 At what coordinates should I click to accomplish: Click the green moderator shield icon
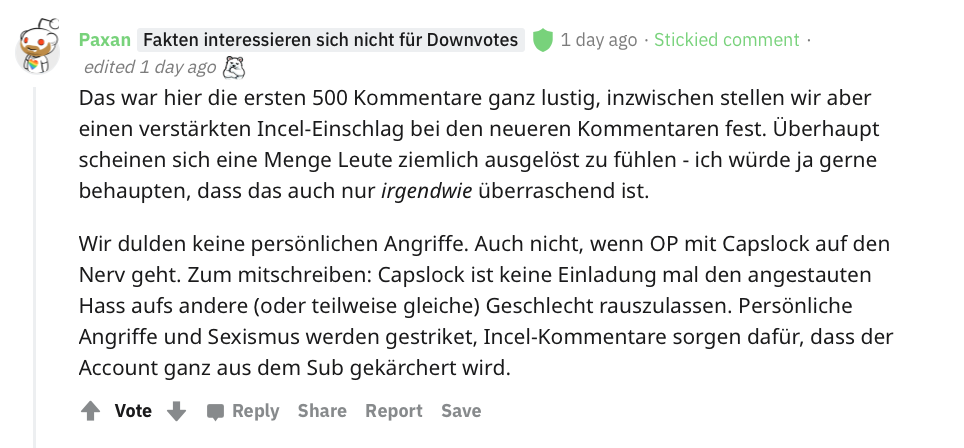(x=542, y=40)
